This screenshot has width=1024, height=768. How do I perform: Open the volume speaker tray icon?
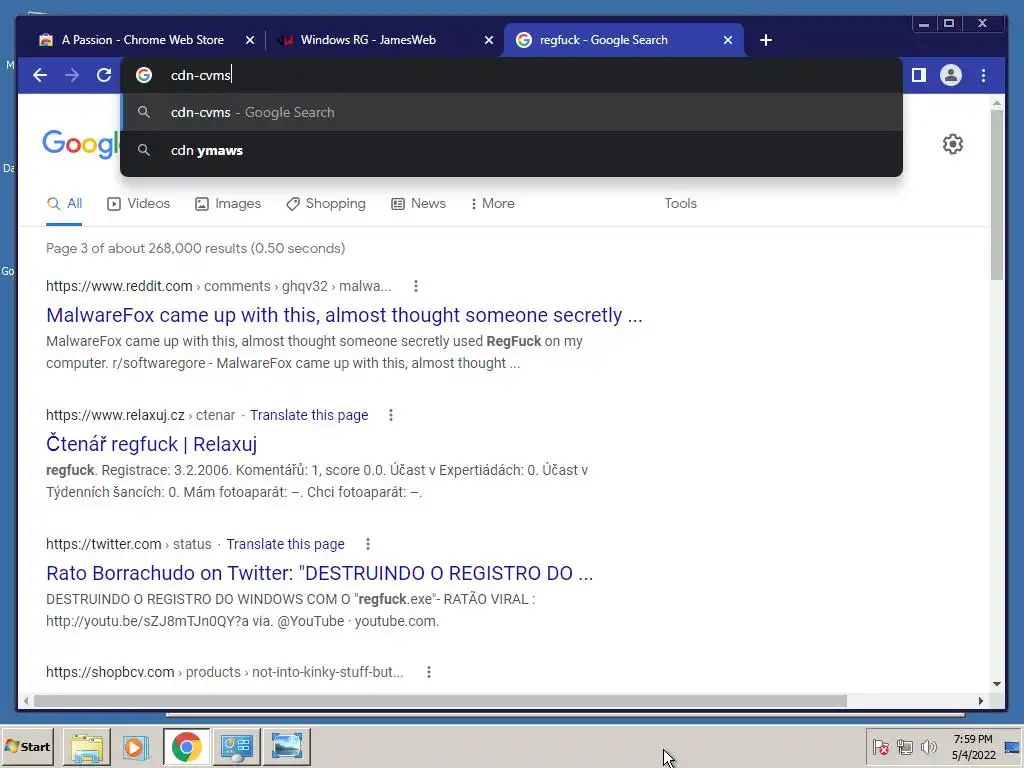click(929, 746)
